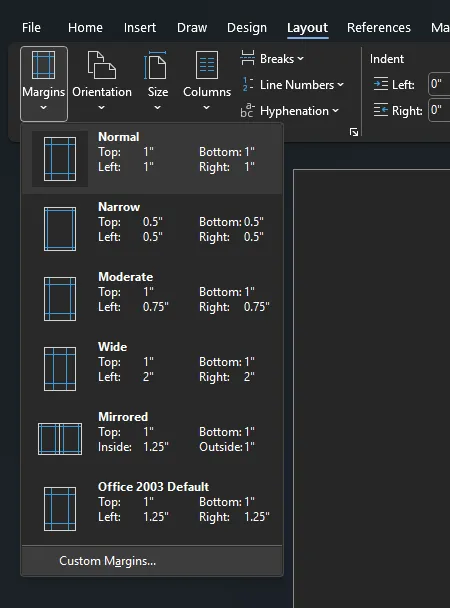Click the blank document page area
Image resolution: width=450 pixels, height=608 pixels.
pos(371,389)
